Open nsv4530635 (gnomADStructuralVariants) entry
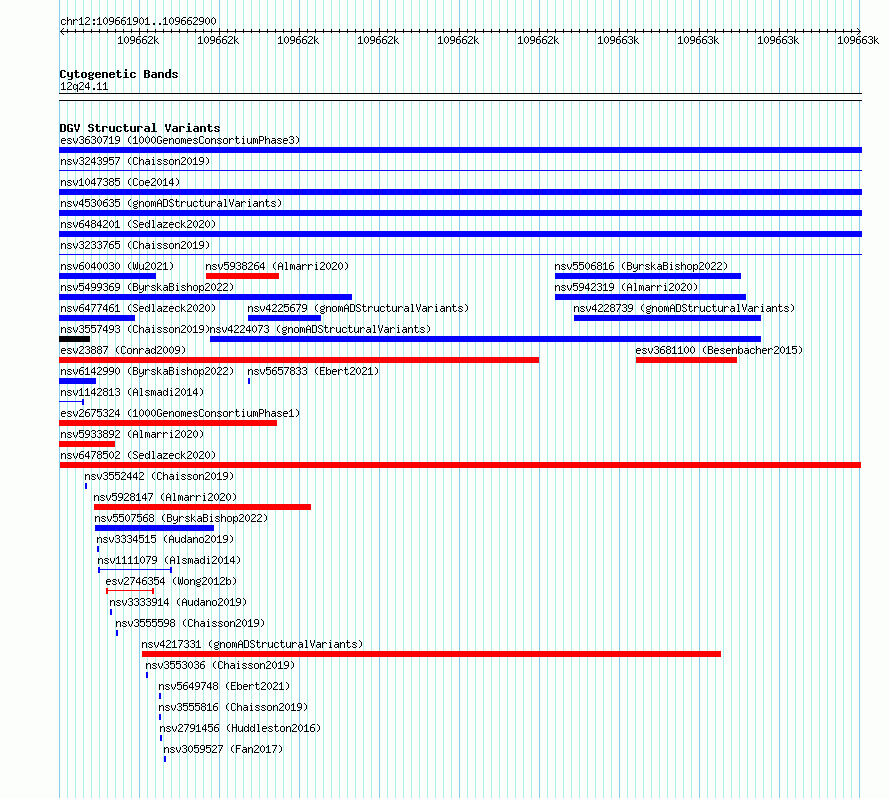Viewport: 890px width, 798px height. [x=171, y=203]
